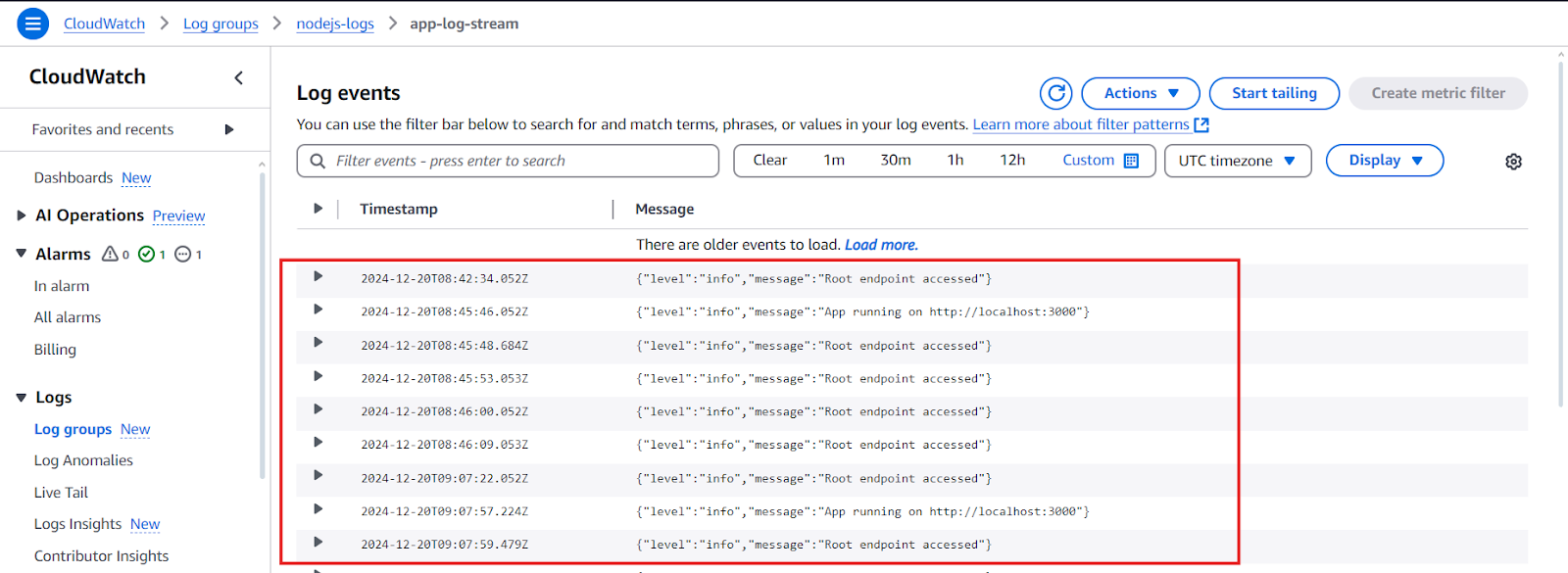Viewport: 1568px width, 573px height.
Task: Expand log event at 08:46:09.053Z
Action: coord(318,443)
